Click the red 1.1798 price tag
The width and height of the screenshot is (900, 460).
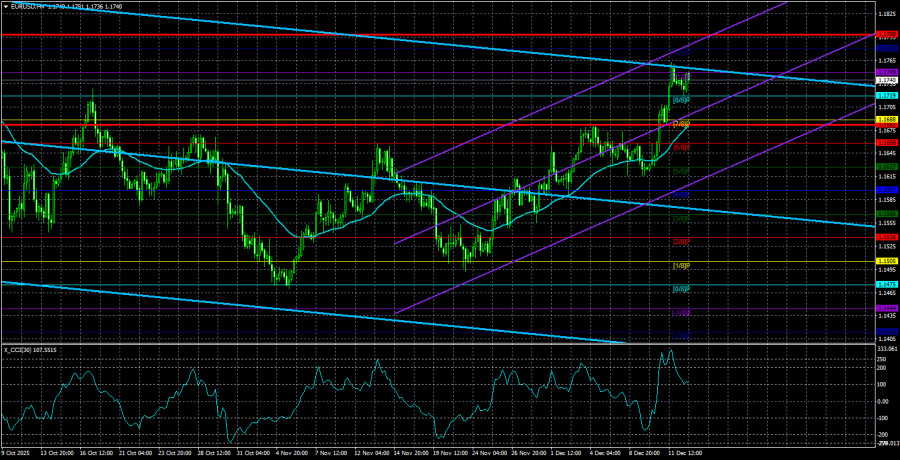[886, 35]
